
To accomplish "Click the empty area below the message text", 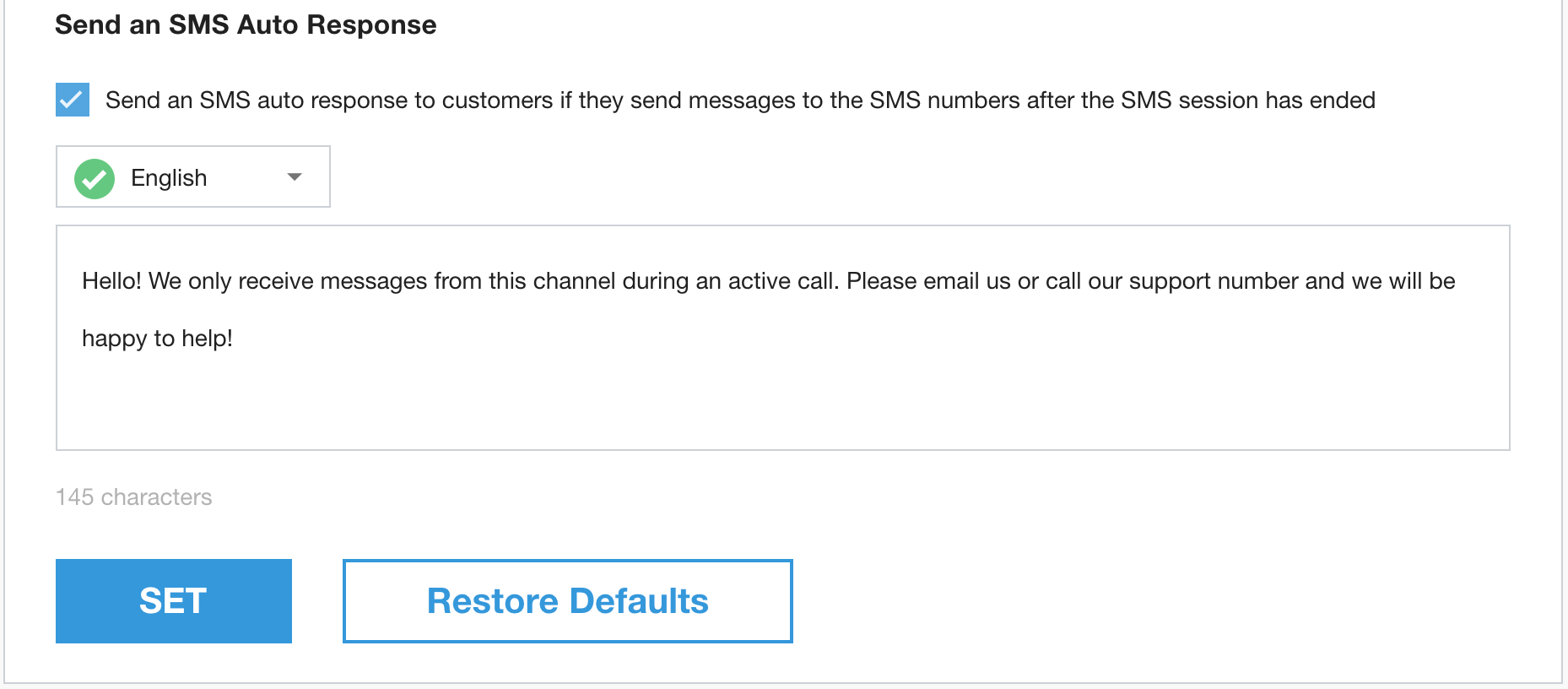I will coord(781,404).
